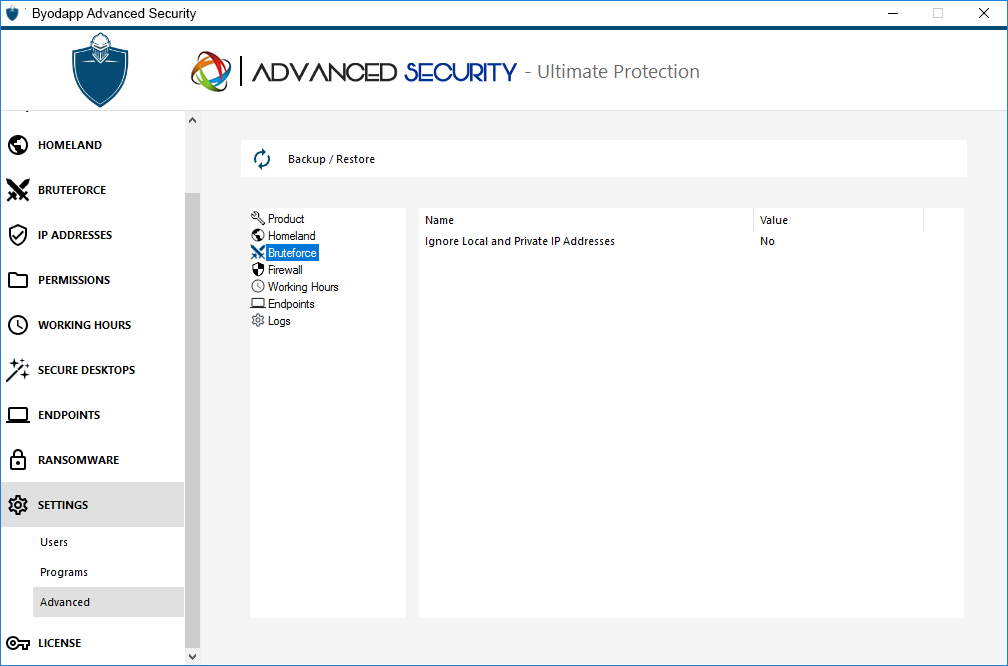The width and height of the screenshot is (1008, 666).
Task: Click the 'No' value cell
Action: click(767, 241)
